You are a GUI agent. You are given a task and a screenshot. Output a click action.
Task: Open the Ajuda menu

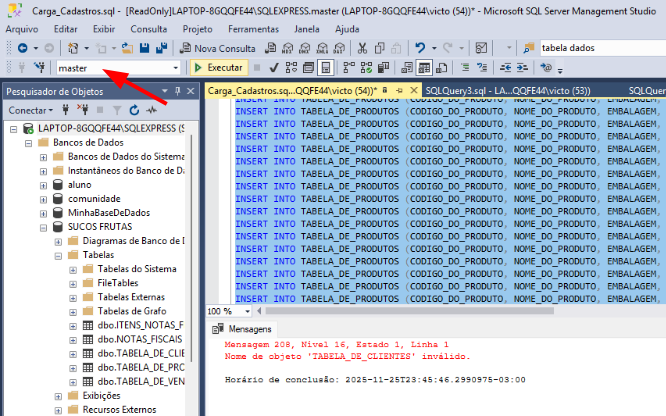click(347, 29)
